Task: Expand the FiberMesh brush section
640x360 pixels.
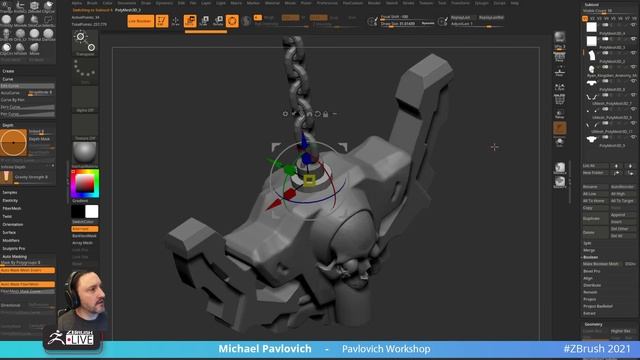Action: tap(11, 208)
